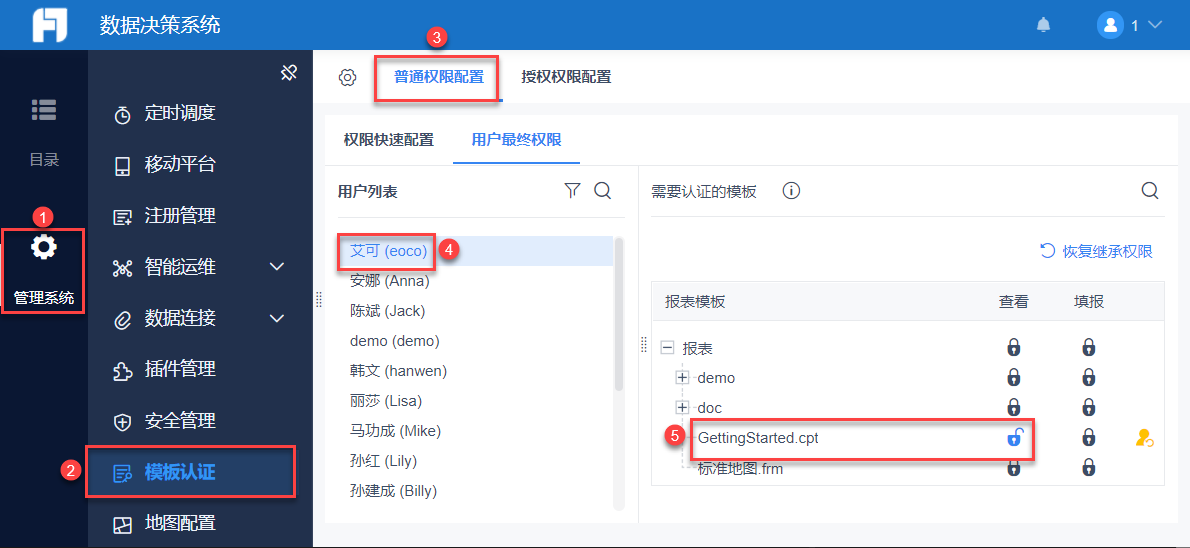Switch to 权限快速配置 tab
The width and height of the screenshot is (1190, 548).
(389, 140)
